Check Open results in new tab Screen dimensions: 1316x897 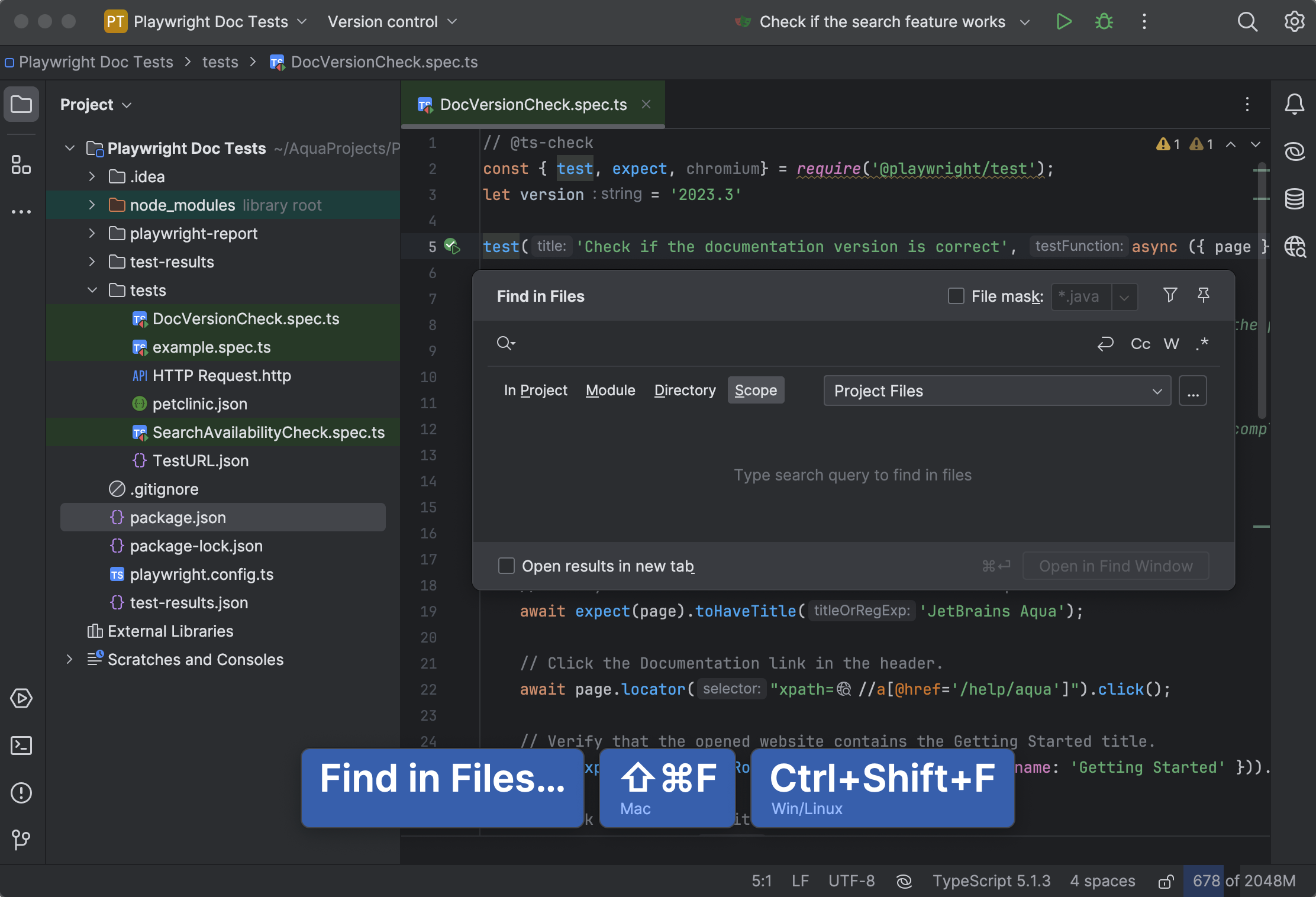[x=507, y=566]
